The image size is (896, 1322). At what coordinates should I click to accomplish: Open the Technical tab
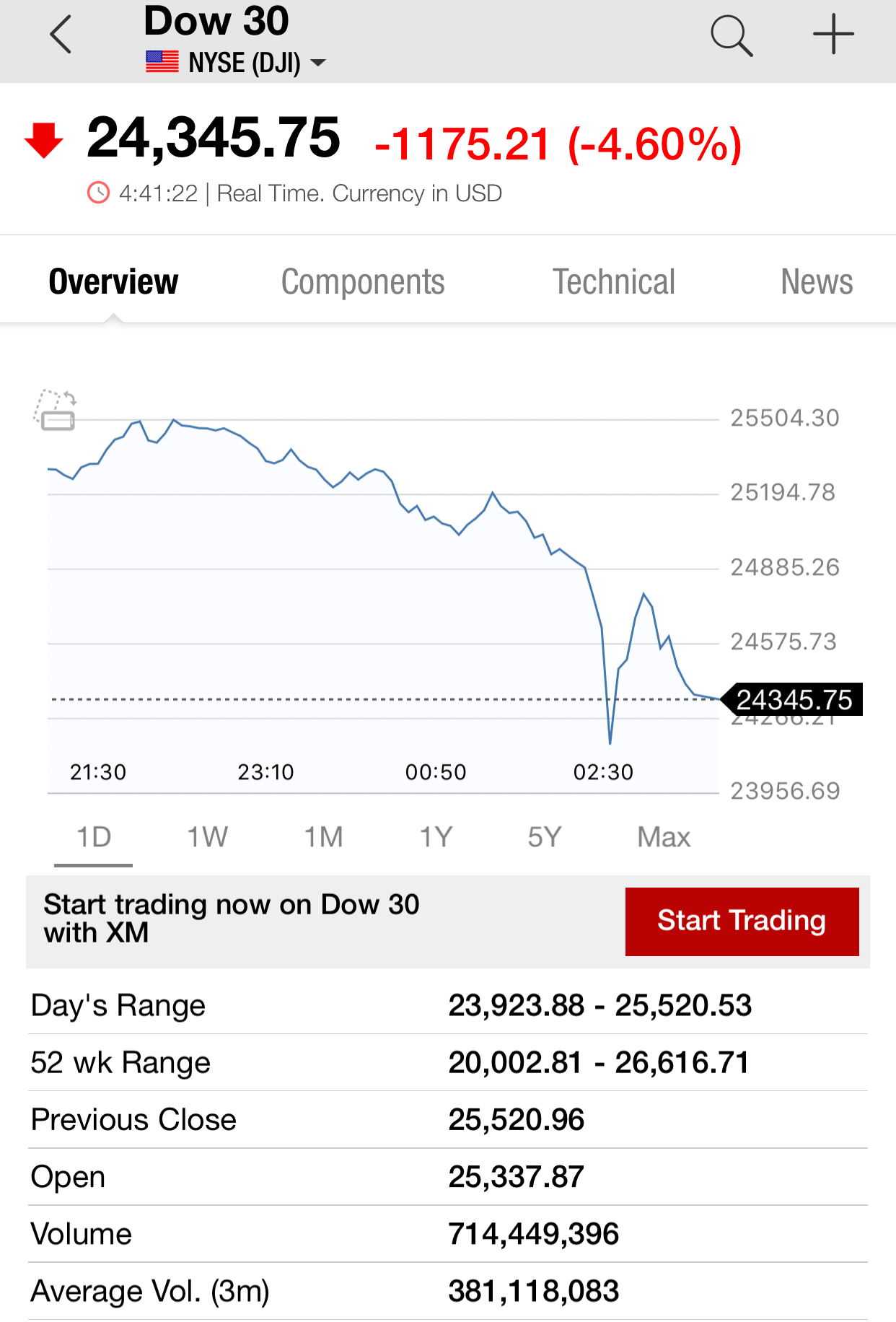tap(613, 281)
